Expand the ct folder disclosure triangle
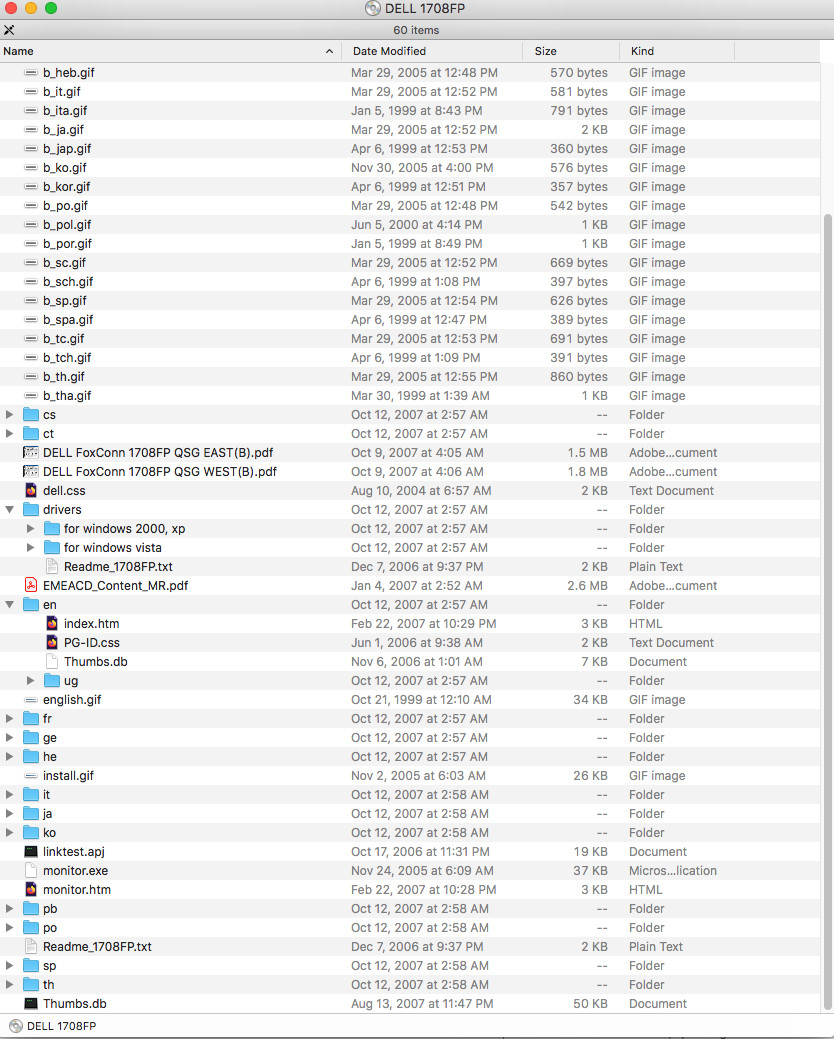 pyautogui.click(x=9, y=434)
